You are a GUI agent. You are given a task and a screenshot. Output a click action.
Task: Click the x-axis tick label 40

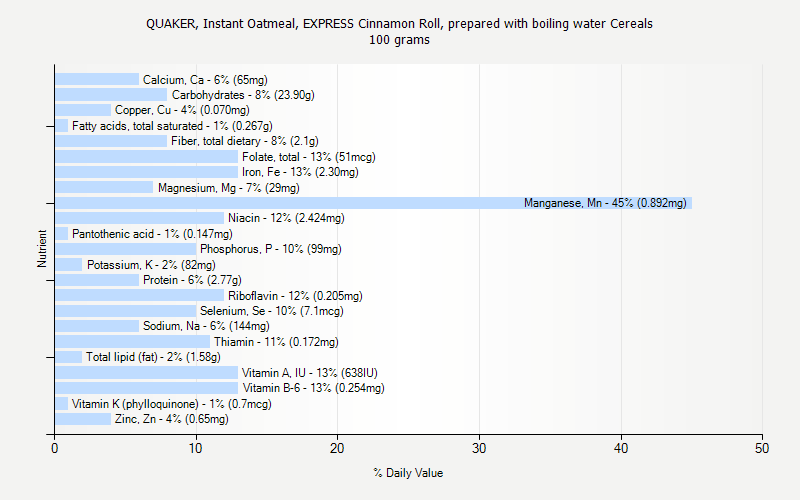pyautogui.click(x=621, y=448)
